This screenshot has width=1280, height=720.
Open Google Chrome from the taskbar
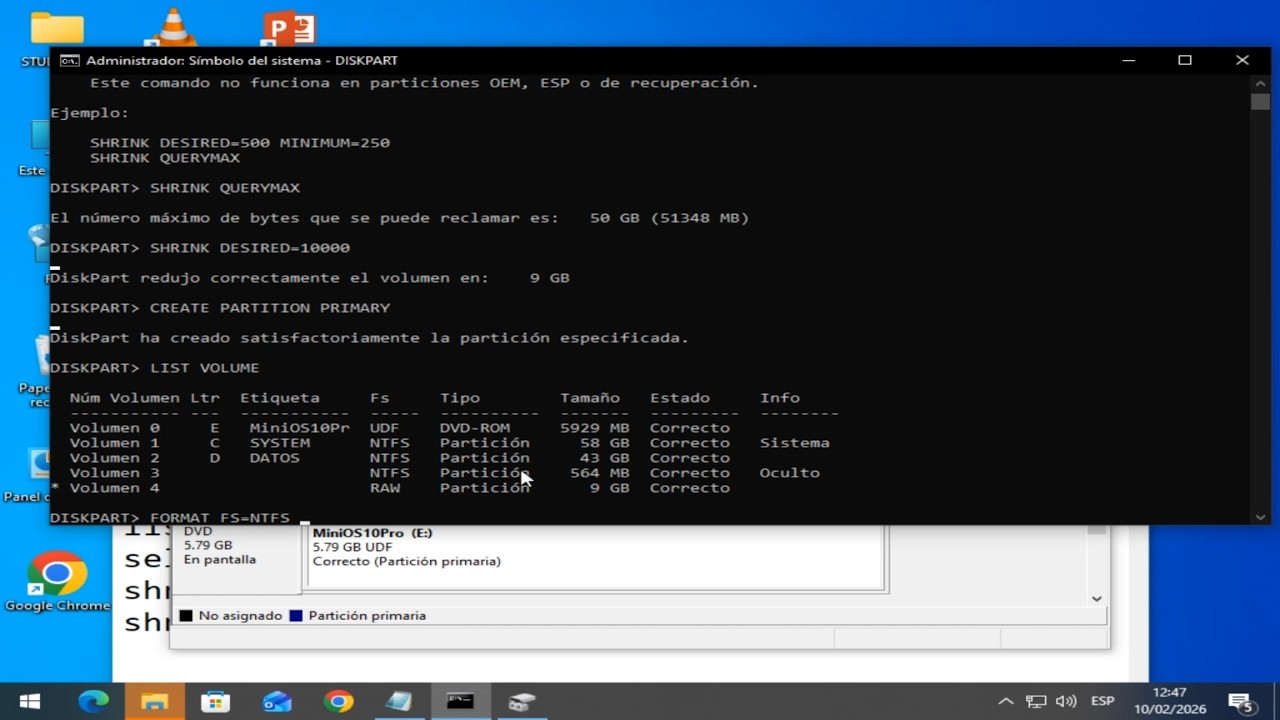[338, 702]
